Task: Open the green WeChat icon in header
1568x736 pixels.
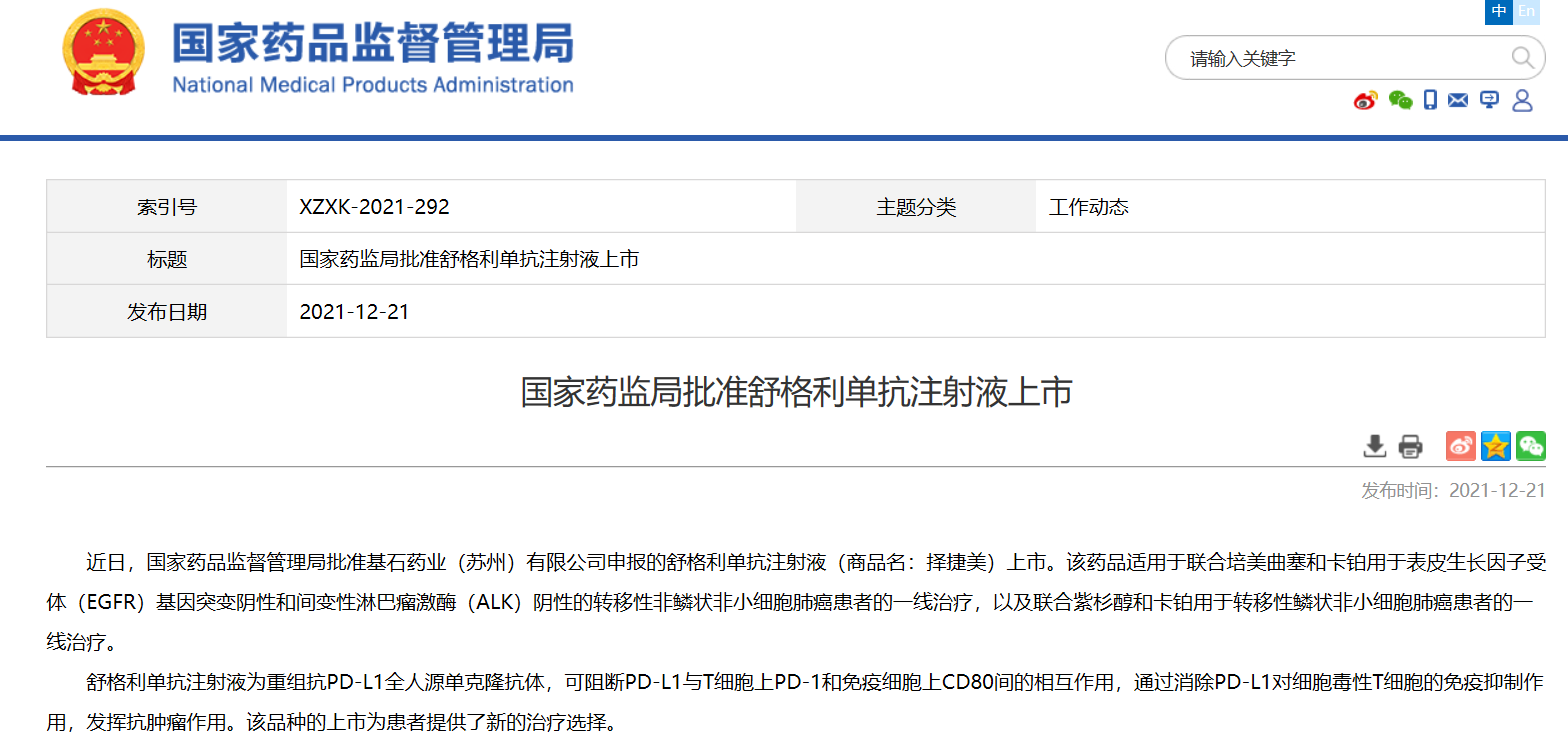Action: [x=1400, y=100]
